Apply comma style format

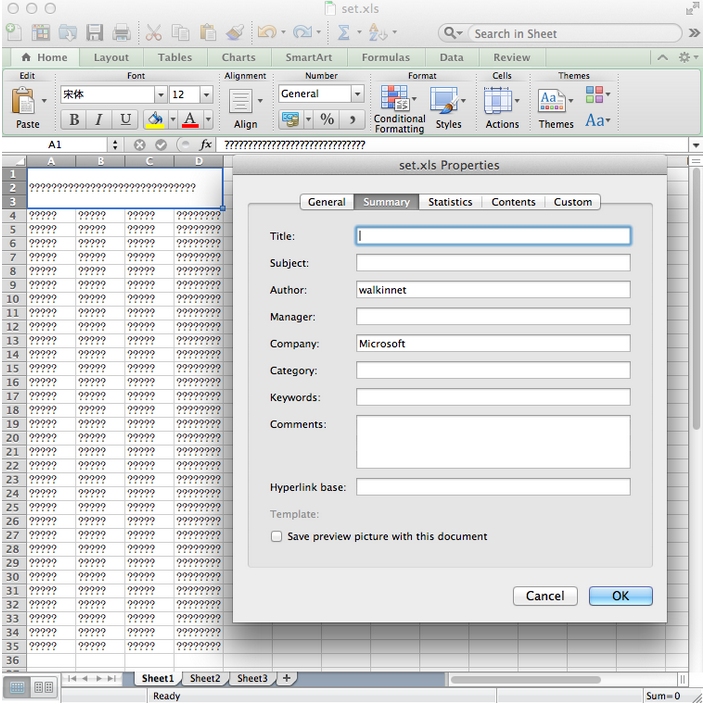point(352,119)
